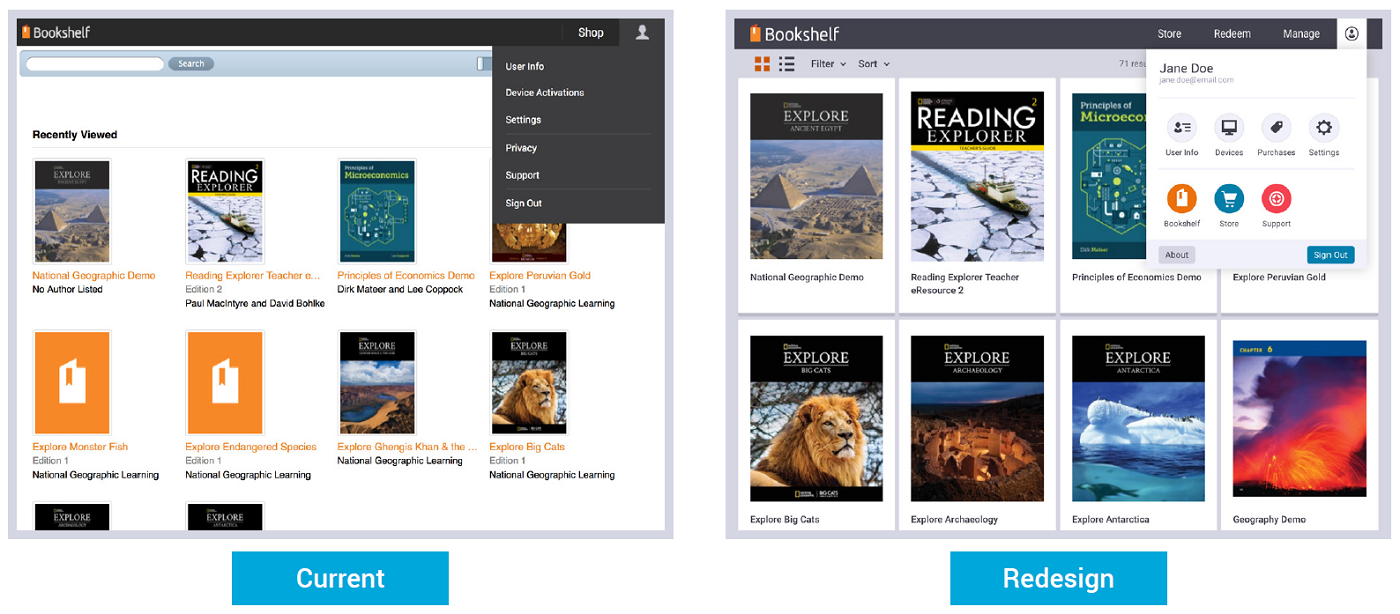Screen dimensions: 1400x614
Task: Click the About button in Redesign panel
Action: (x=1177, y=255)
